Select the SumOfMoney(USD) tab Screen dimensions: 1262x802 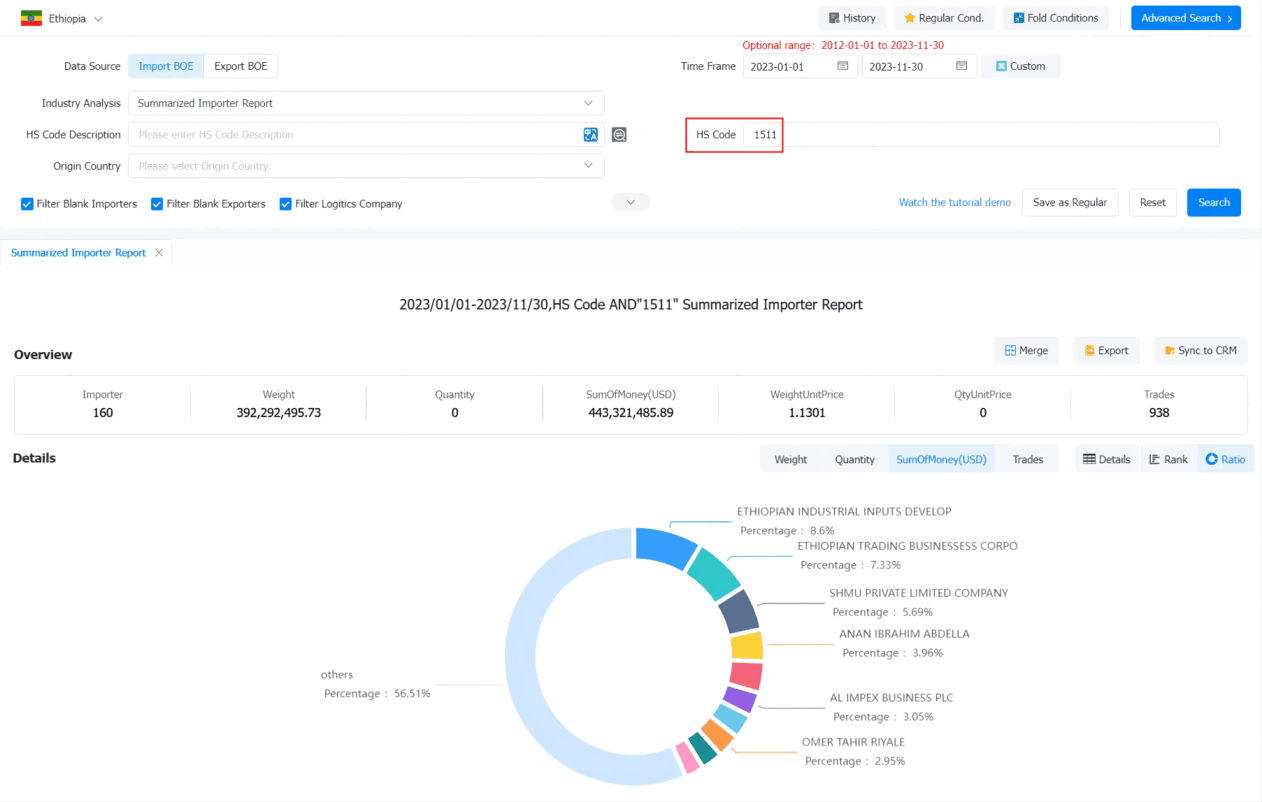pyautogui.click(x=941, y=459)
